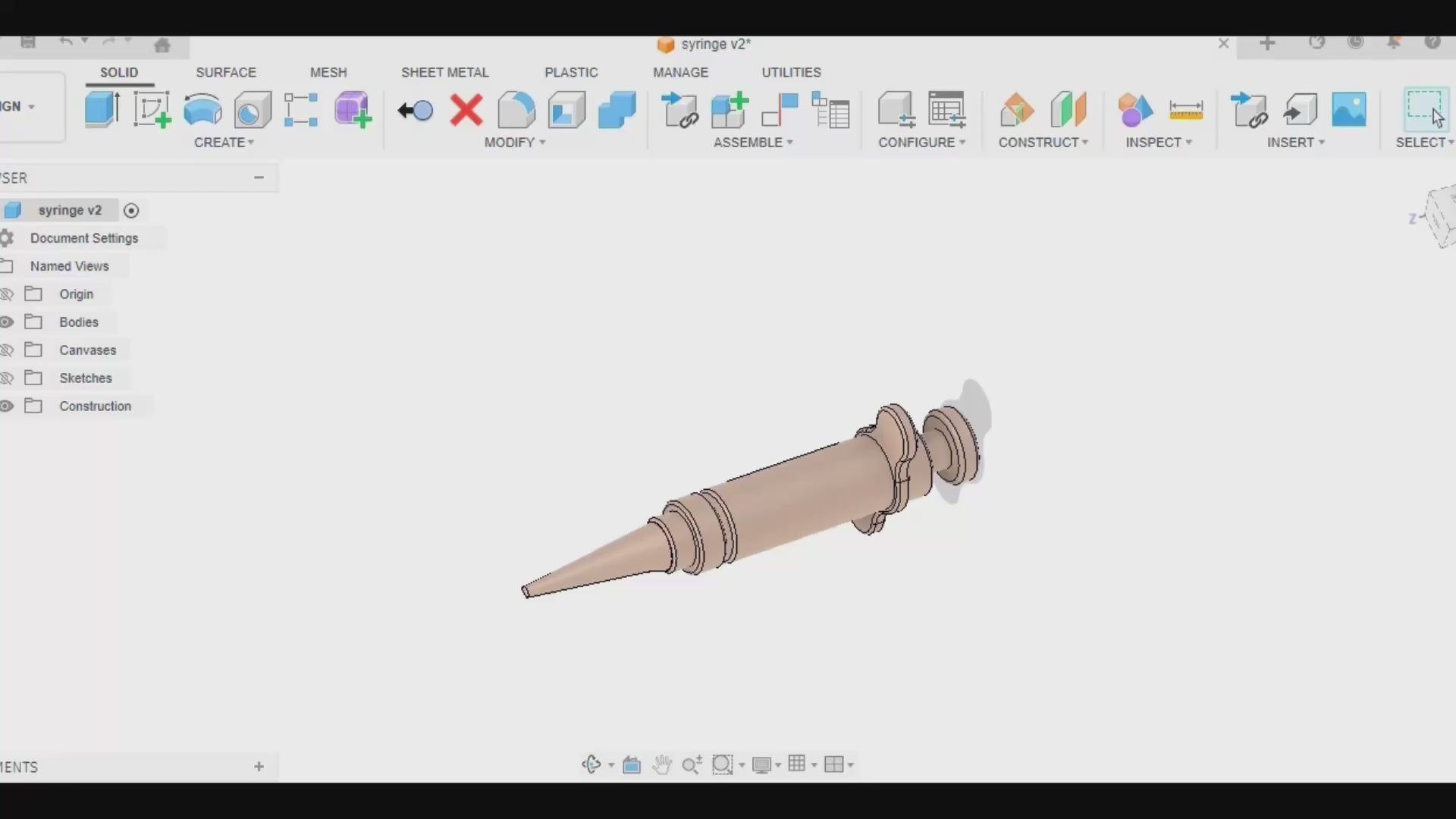The width and height of the screenshot is (1456, 819).
Task: Collapse the browser panel
Action: [259, 177]
